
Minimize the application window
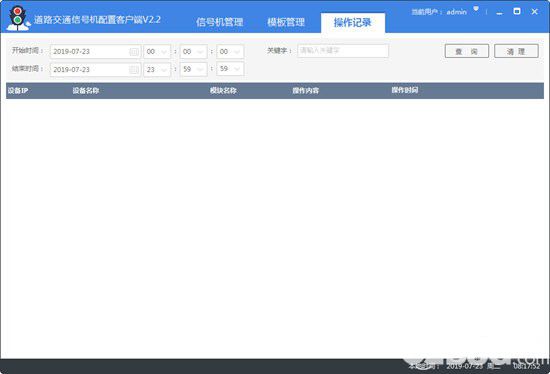[x=500, y=12]
